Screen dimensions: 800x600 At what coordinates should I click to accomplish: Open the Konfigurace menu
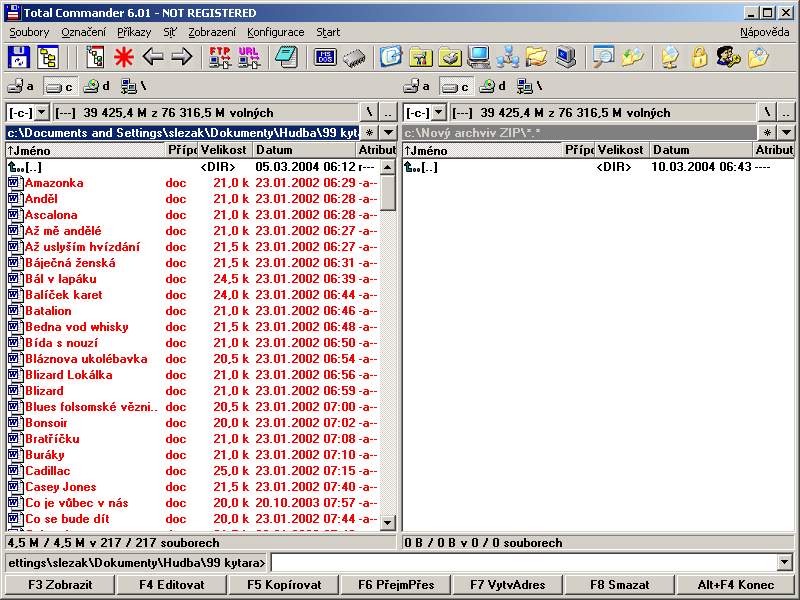(276, 32)
